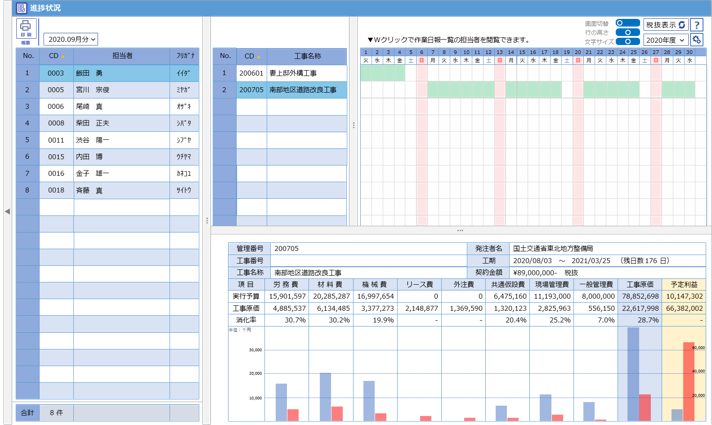Click the 税抜表示 button
This screenshot has width=712, height=425.
(665, 25)
